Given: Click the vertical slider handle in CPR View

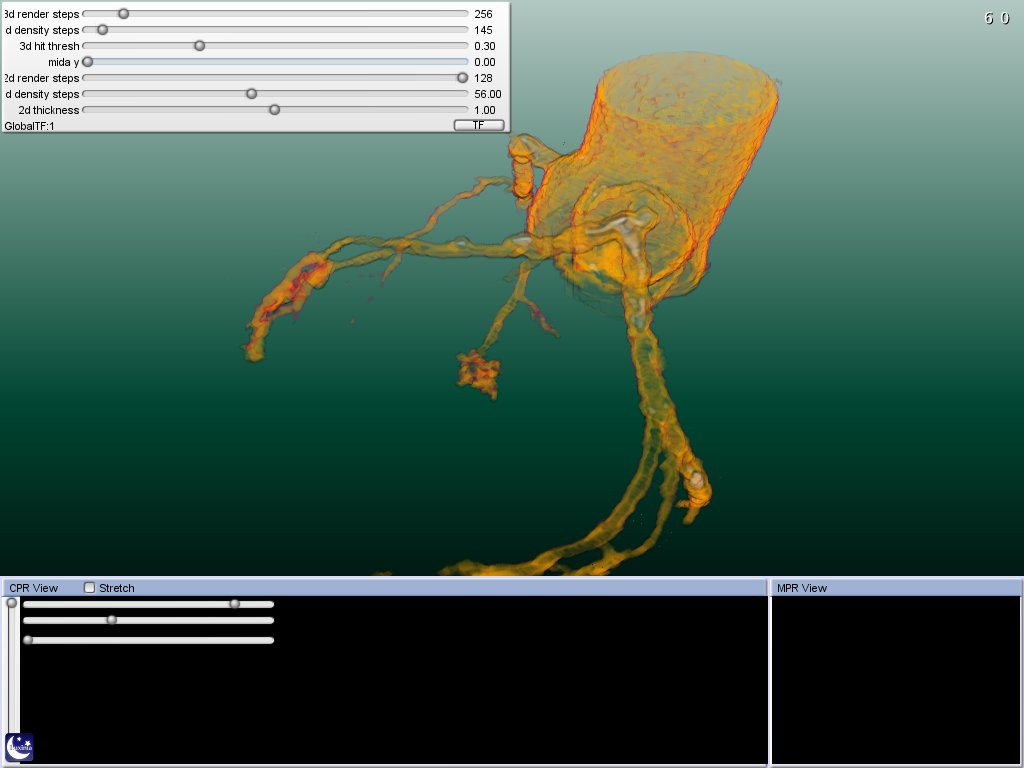Looking at the screenshot, I should [x=12, y=603].
